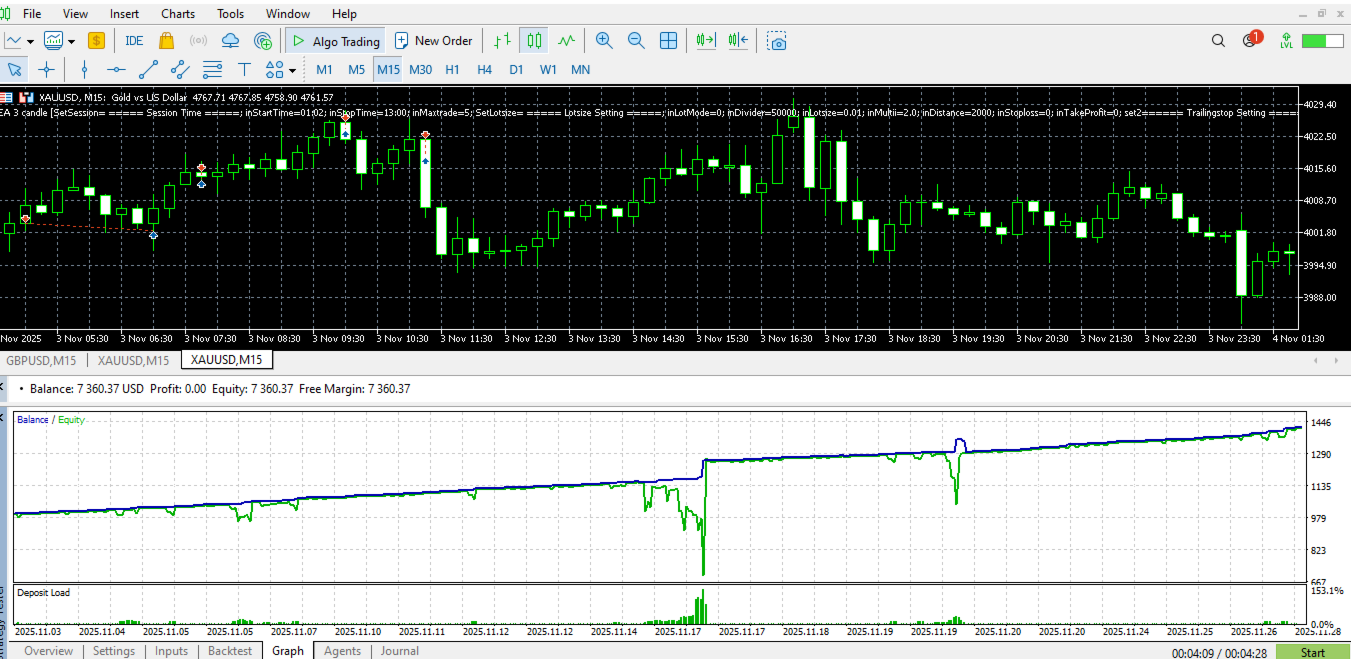Toggle Algo Trading on or off
Viewport: 1351px width, 659px height.
click(335, 41)
